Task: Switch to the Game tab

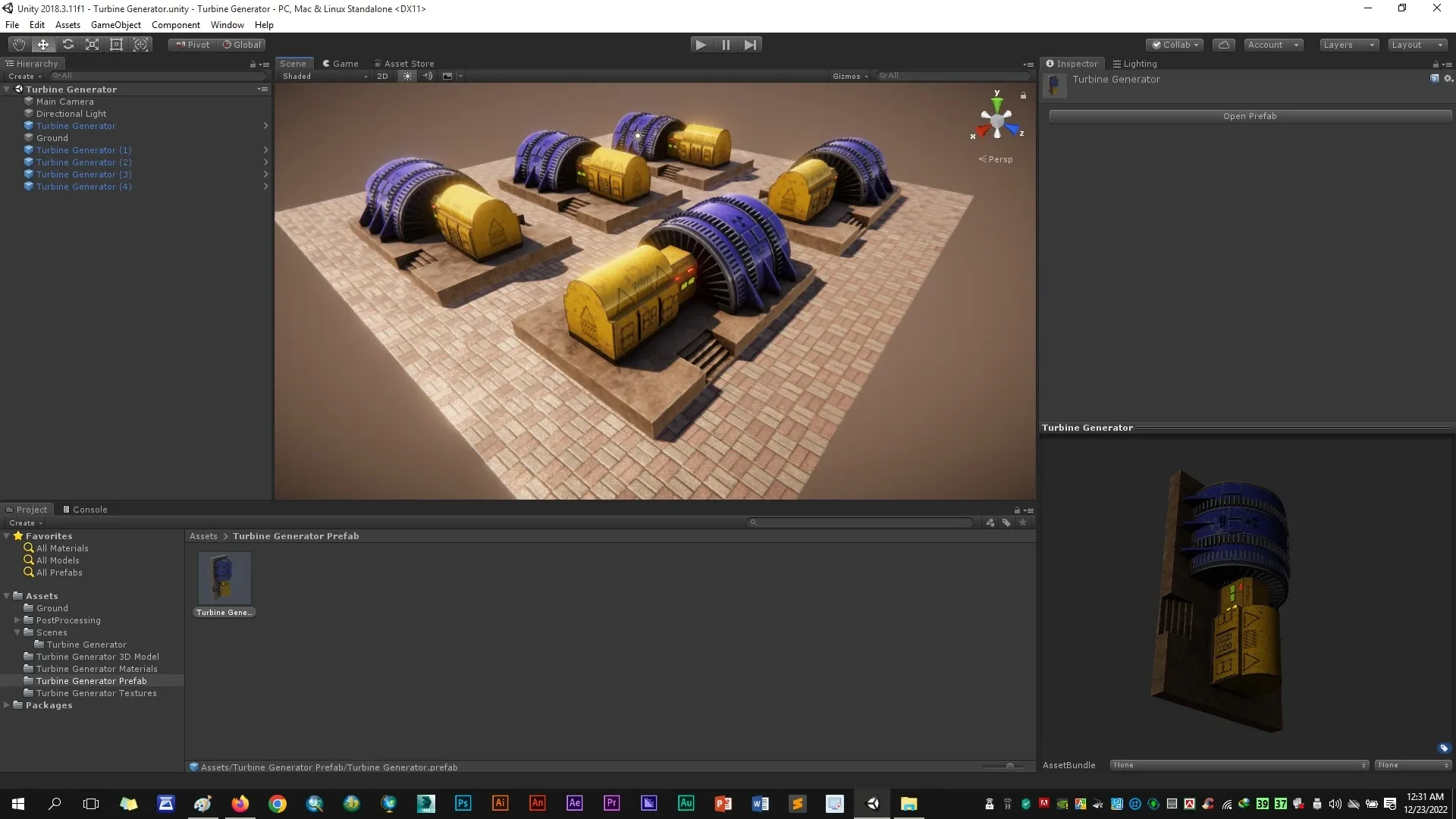Action: [343, 63]
